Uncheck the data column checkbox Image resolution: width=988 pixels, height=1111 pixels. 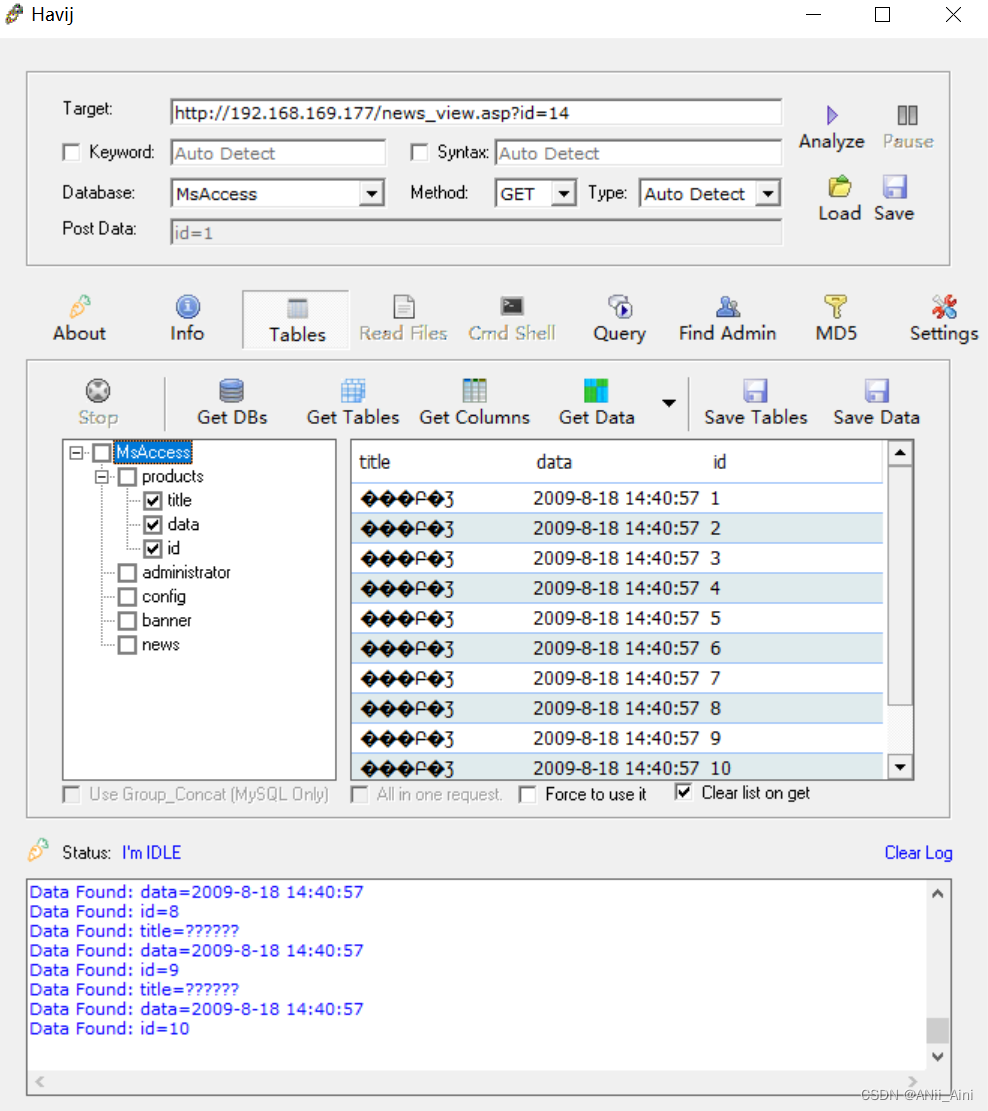[153, 524]
